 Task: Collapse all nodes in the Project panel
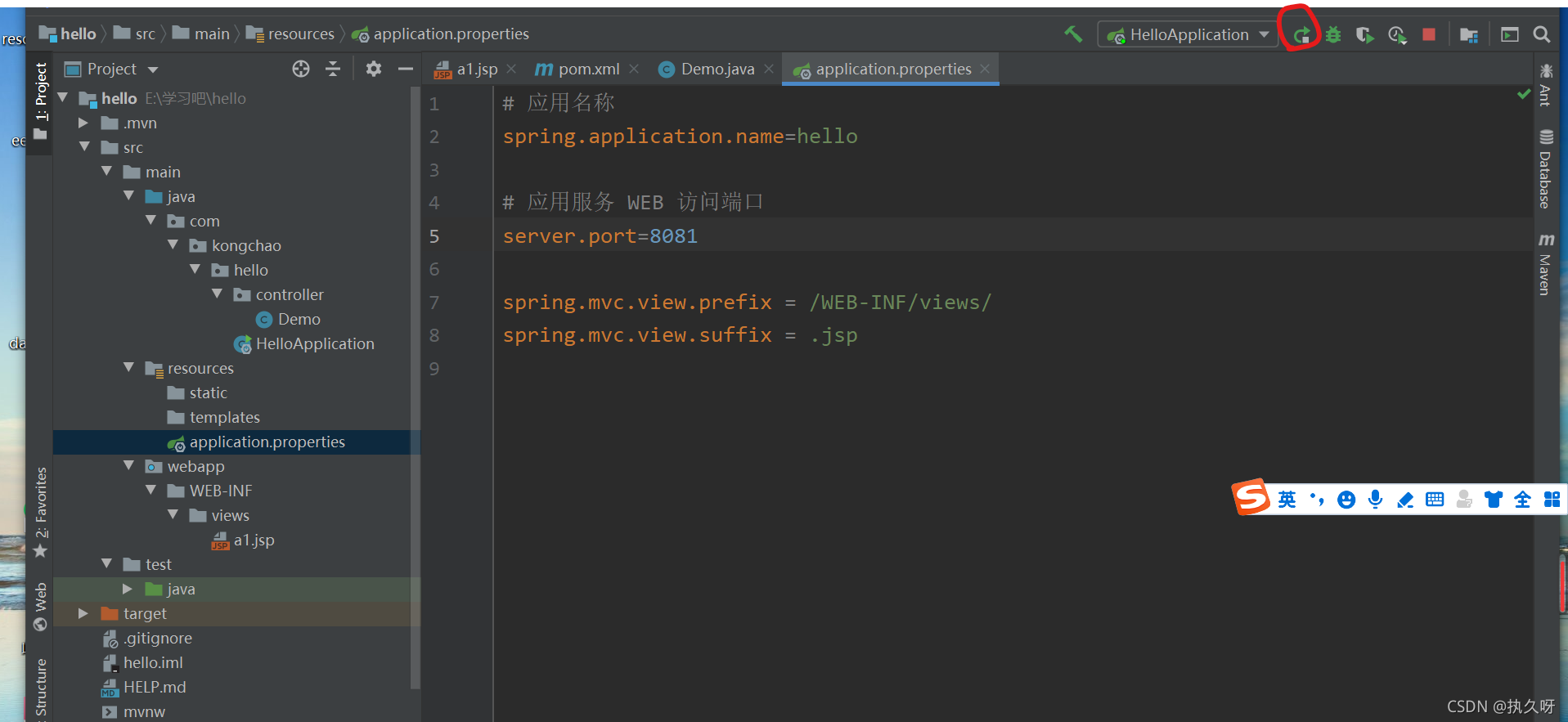333,69
